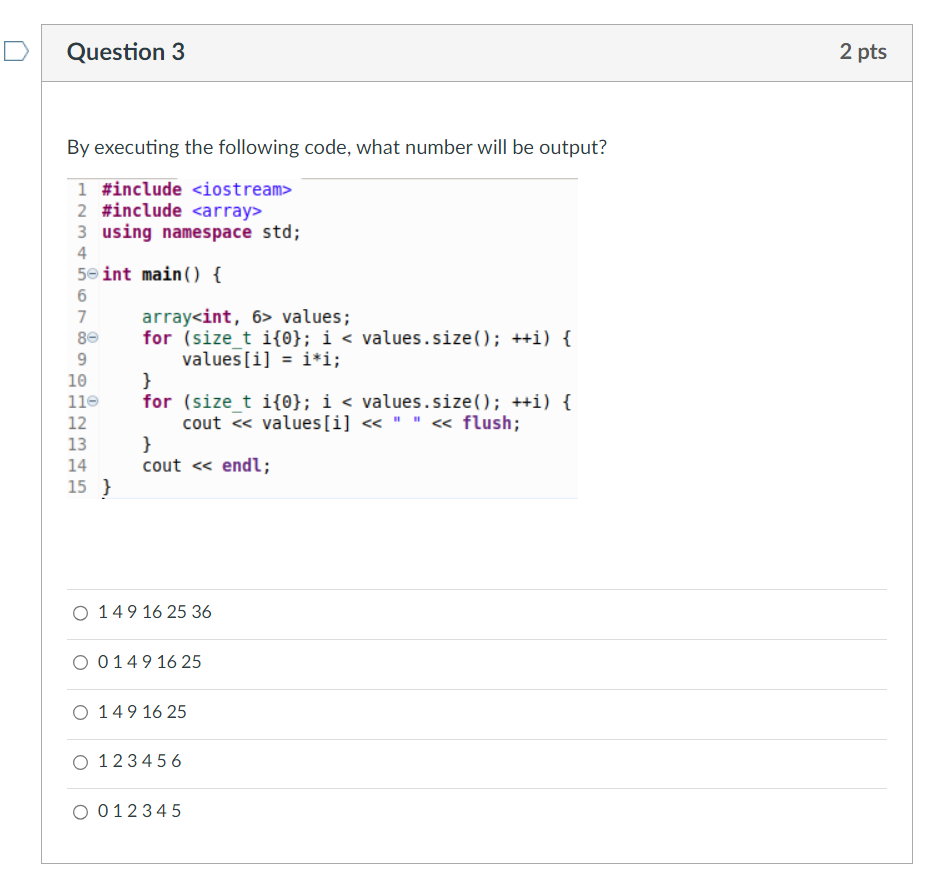940x892 pixels.
Task: Select answer "0 1 4 9 16 25"
Action: tap(80, 662)
